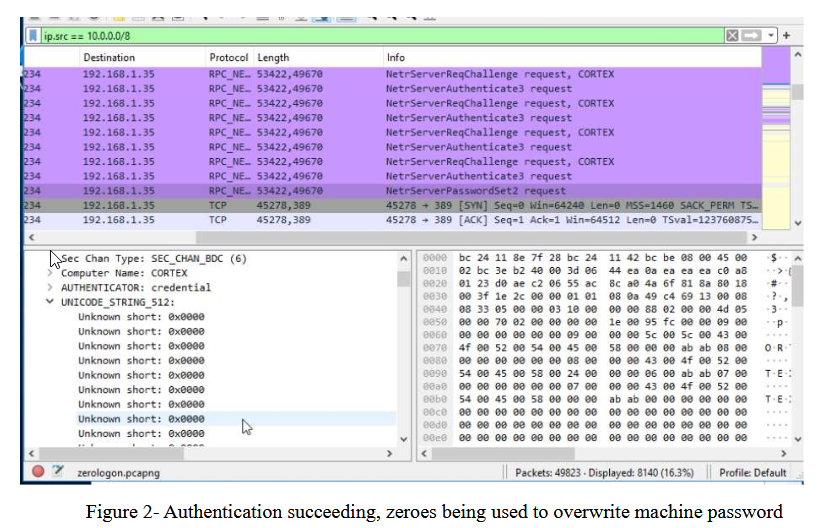
Task: Select Sec Chan Type SEC_CHAN_BDC field
Action: 154,259
